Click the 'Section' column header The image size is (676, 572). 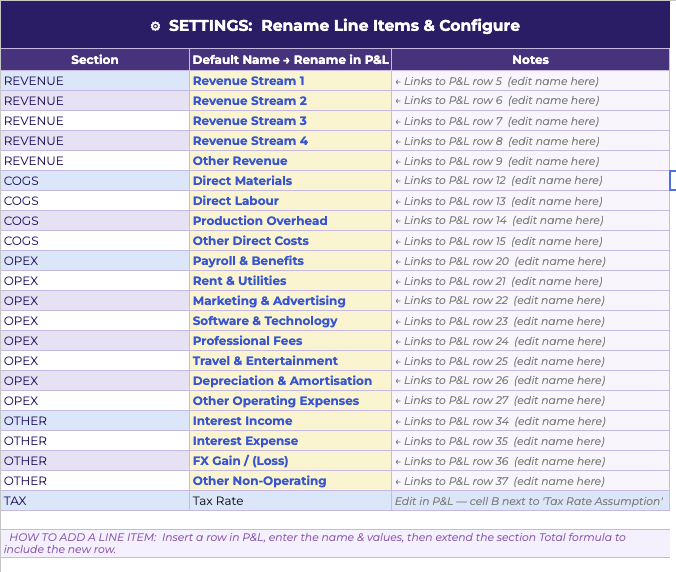pos(95,59)
